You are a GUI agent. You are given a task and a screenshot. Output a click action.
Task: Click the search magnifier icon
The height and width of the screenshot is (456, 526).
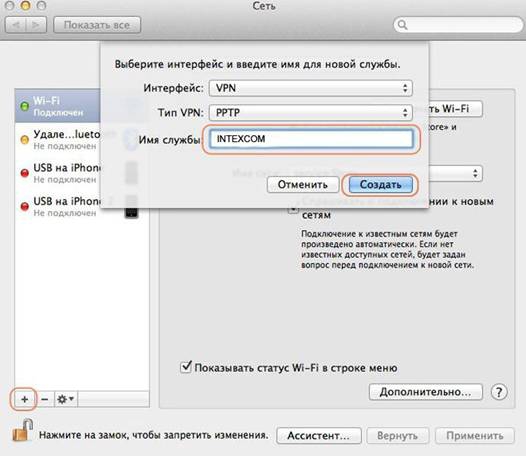pyautogui.click(x=402, y=25)
